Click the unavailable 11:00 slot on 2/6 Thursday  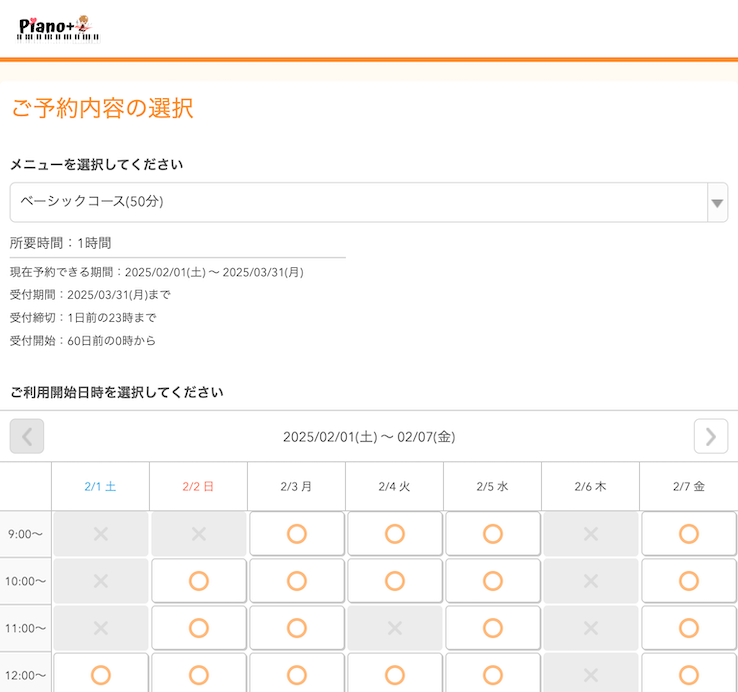(x=591, y=628)
